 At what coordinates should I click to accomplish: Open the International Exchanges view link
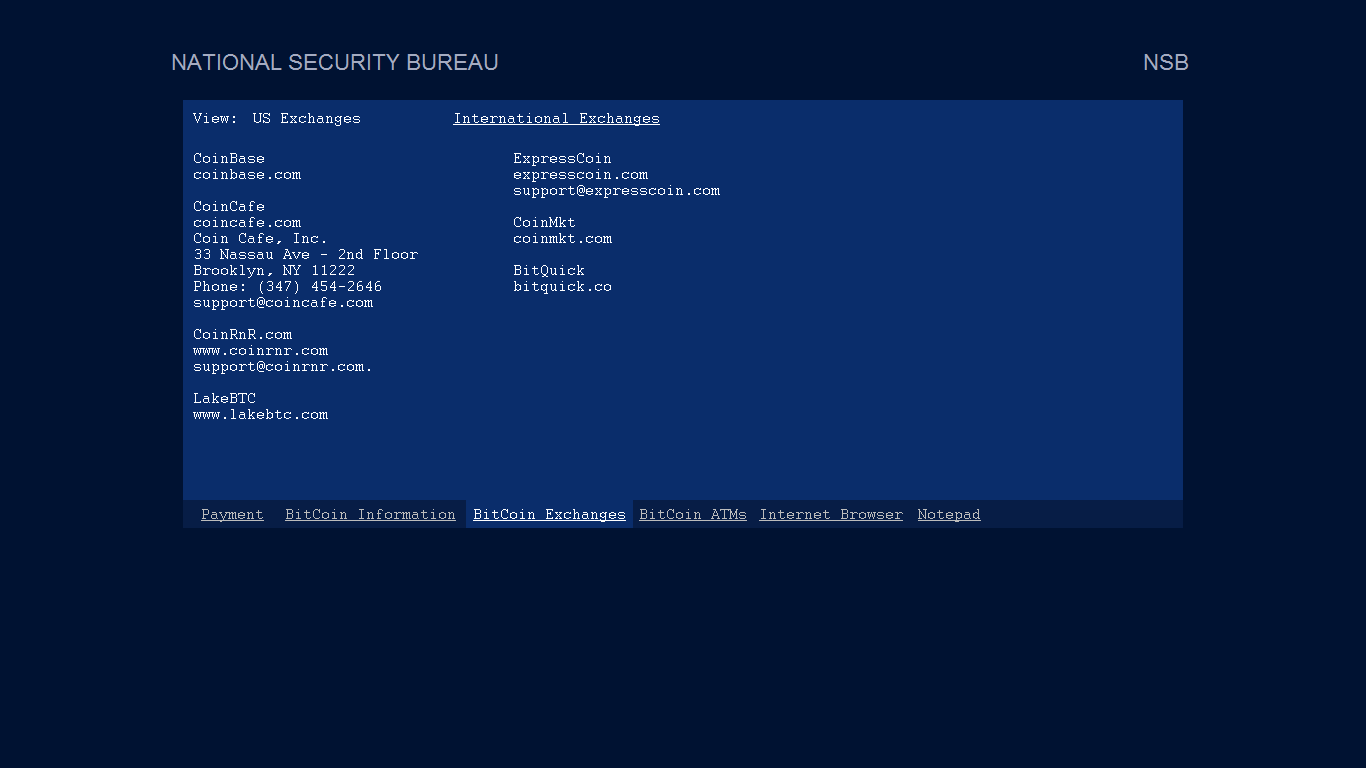click(556, 119)
